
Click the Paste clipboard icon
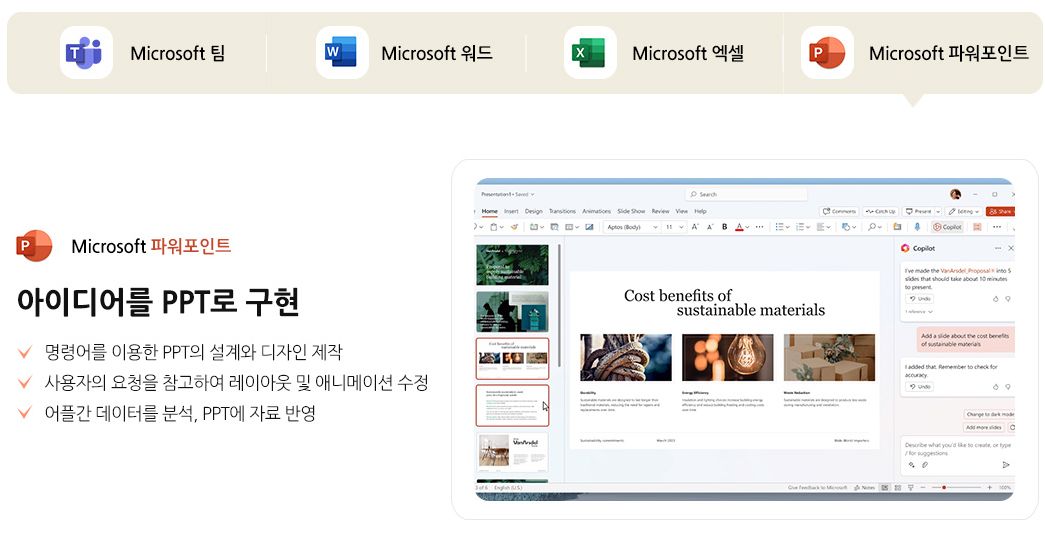[494, 227]
